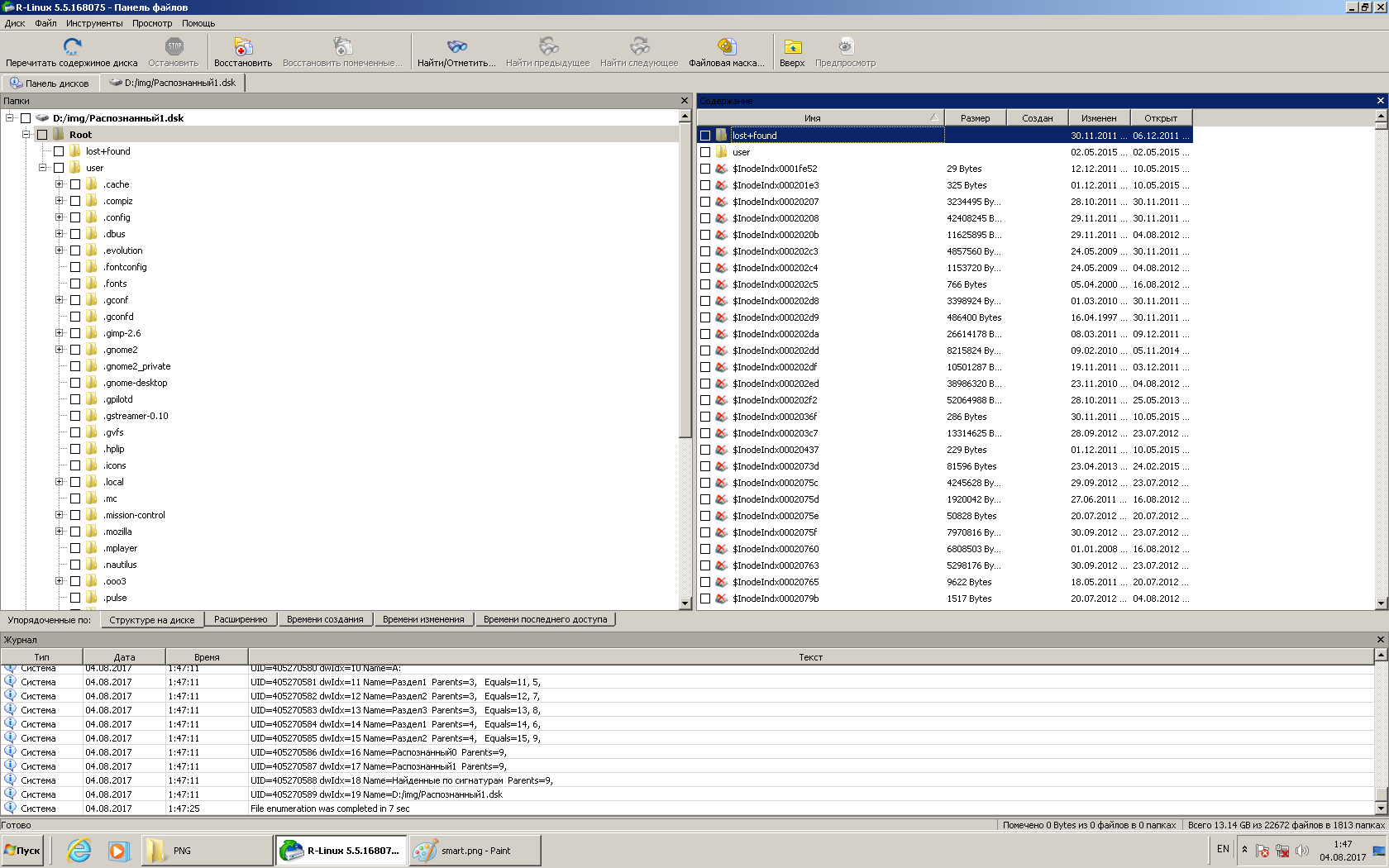
Task: Open the Инструменты menu
Action: point(94,23)
